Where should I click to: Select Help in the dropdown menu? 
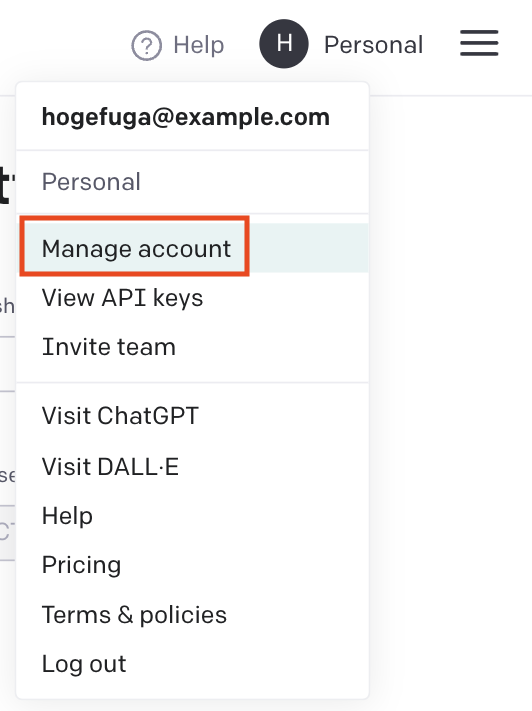coord(192,516)
